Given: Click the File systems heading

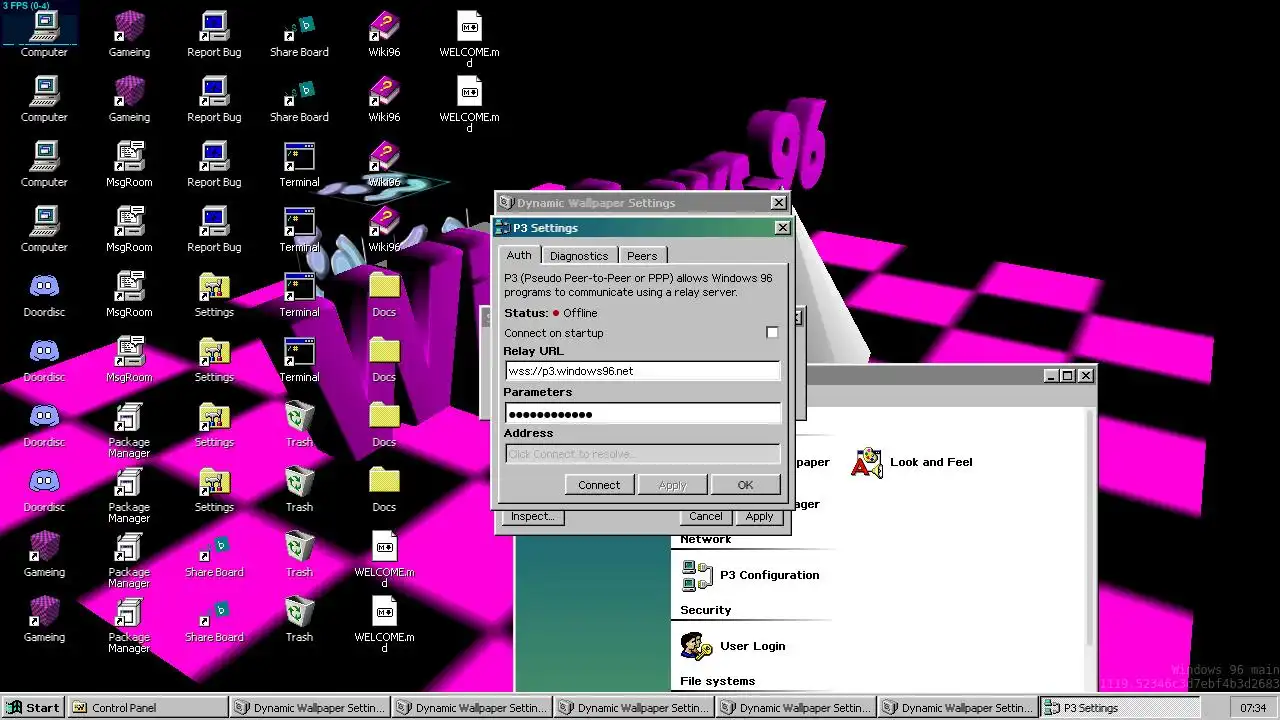Looking at the screenshot, I should [717, 681].
